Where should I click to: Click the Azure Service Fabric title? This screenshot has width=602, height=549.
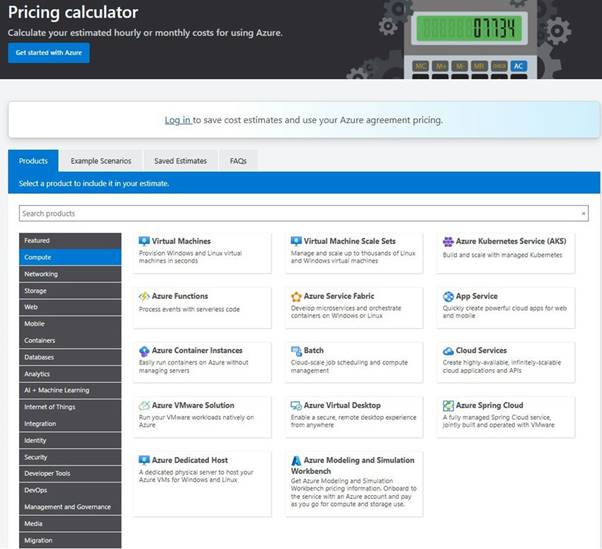coord(339,296)
